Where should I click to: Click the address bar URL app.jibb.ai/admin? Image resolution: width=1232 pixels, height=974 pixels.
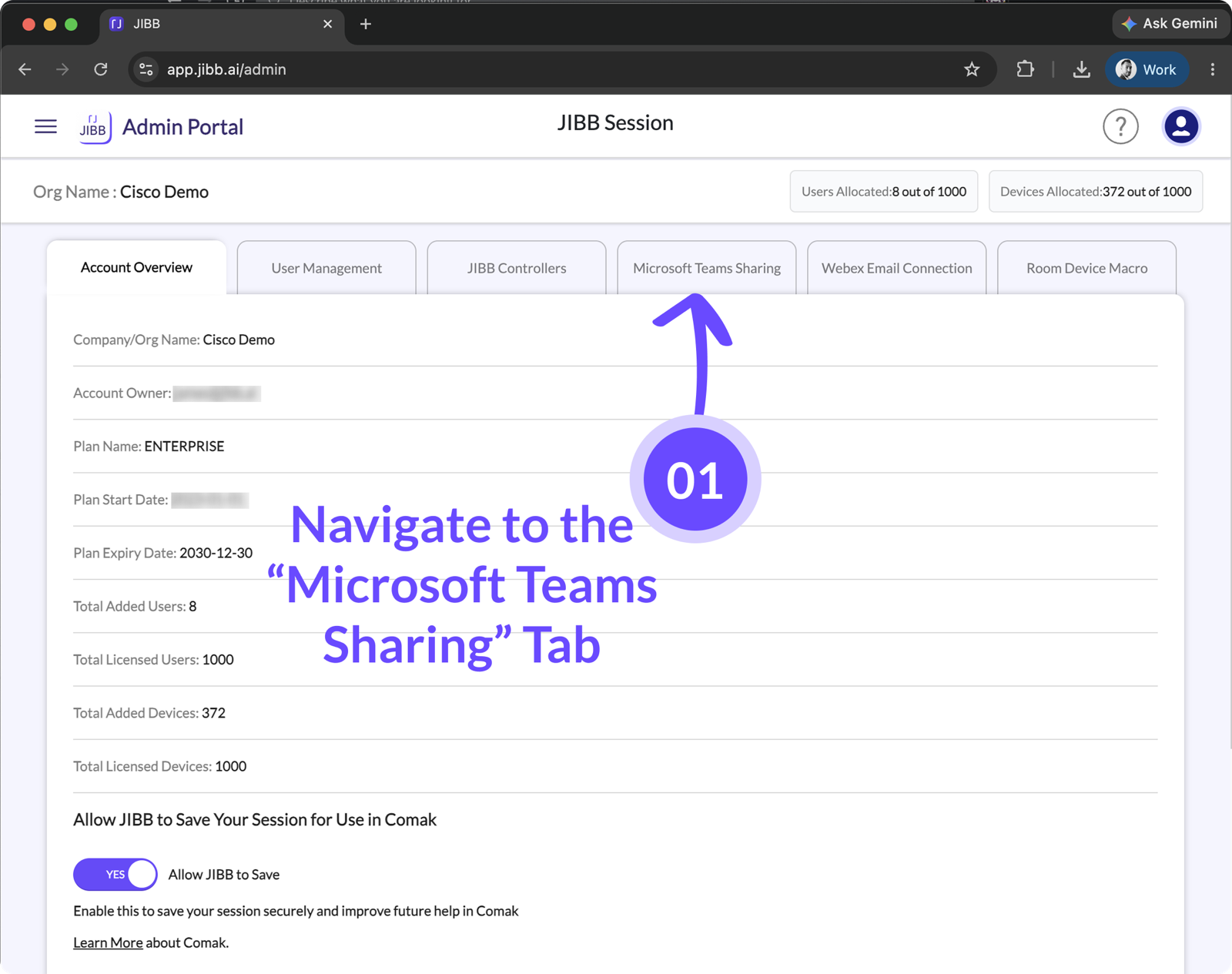226,69
